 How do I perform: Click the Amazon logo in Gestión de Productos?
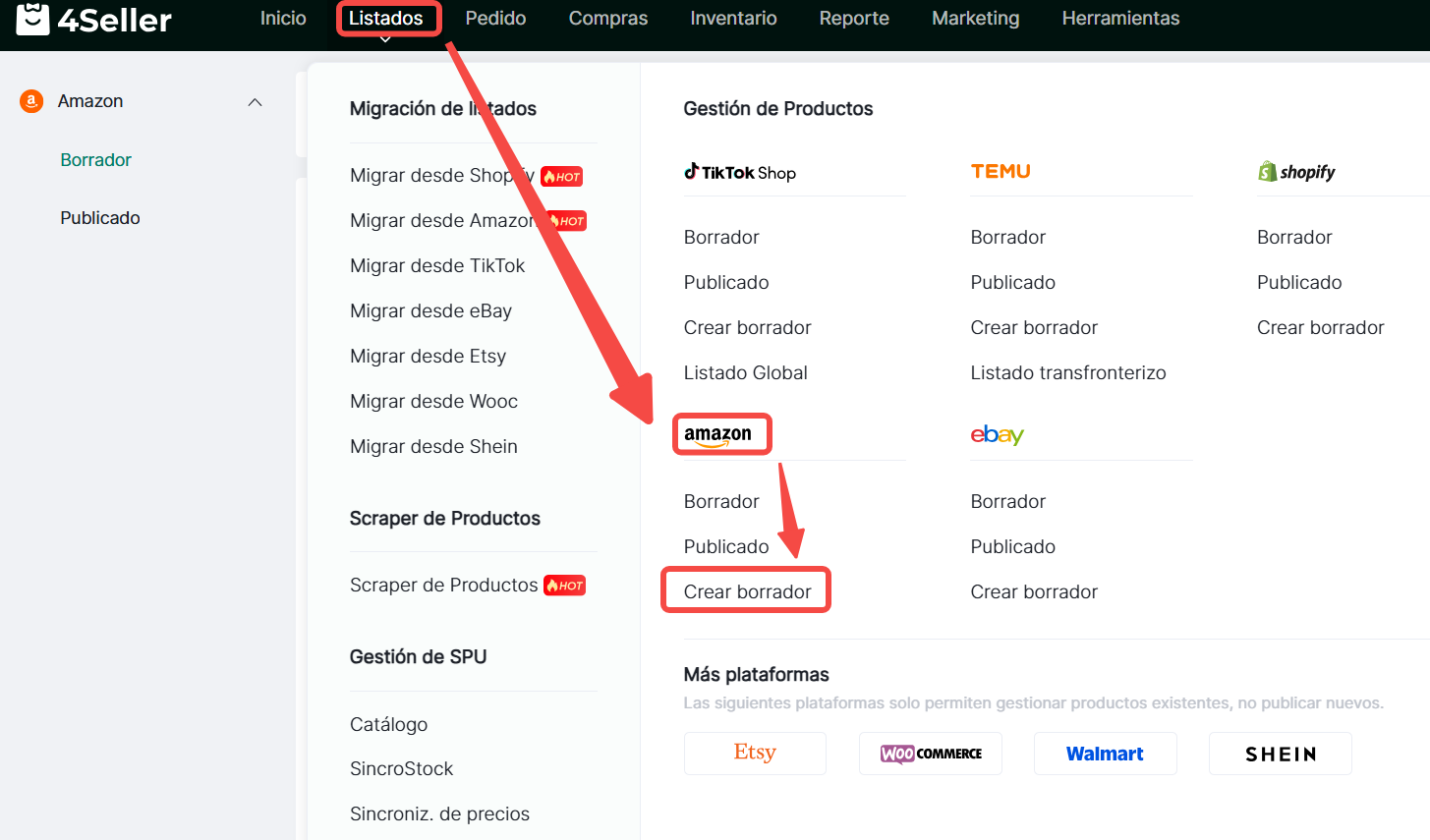pos(718,434)
